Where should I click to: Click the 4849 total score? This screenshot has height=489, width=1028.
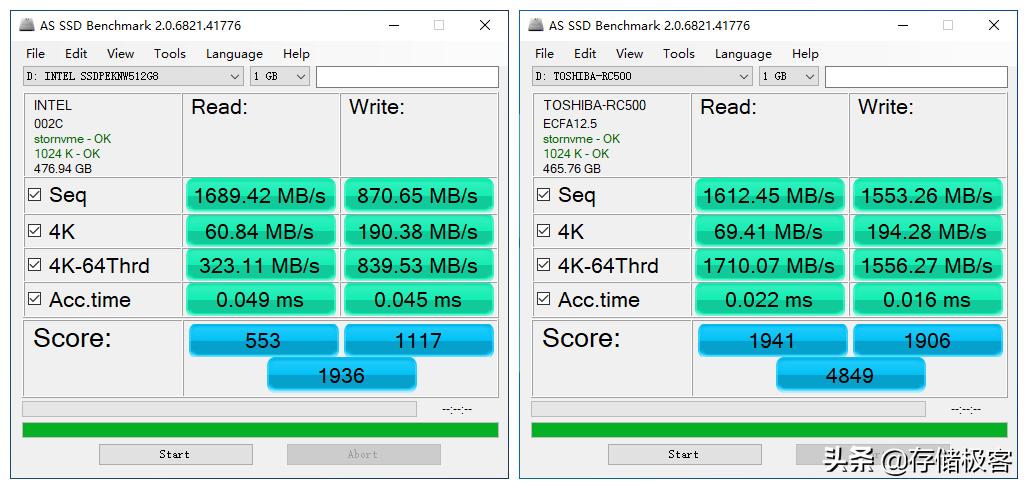pos(850,375)
